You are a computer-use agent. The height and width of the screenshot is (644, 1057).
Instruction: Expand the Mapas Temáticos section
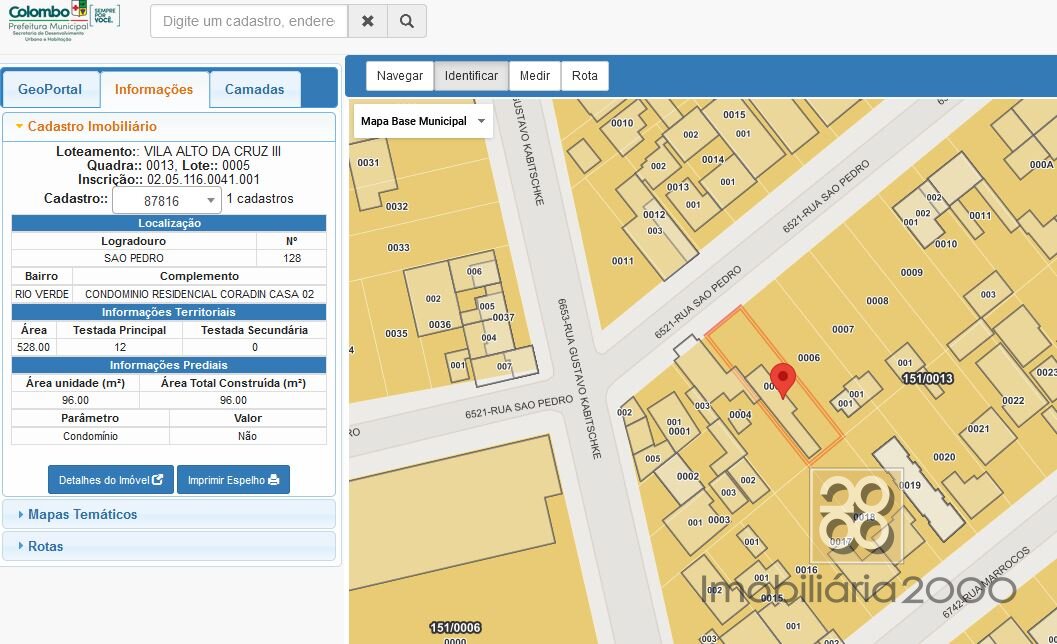[82, 514]
